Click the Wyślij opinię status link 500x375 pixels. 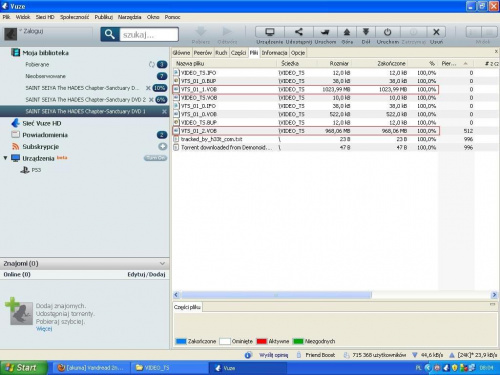point(273,355)
